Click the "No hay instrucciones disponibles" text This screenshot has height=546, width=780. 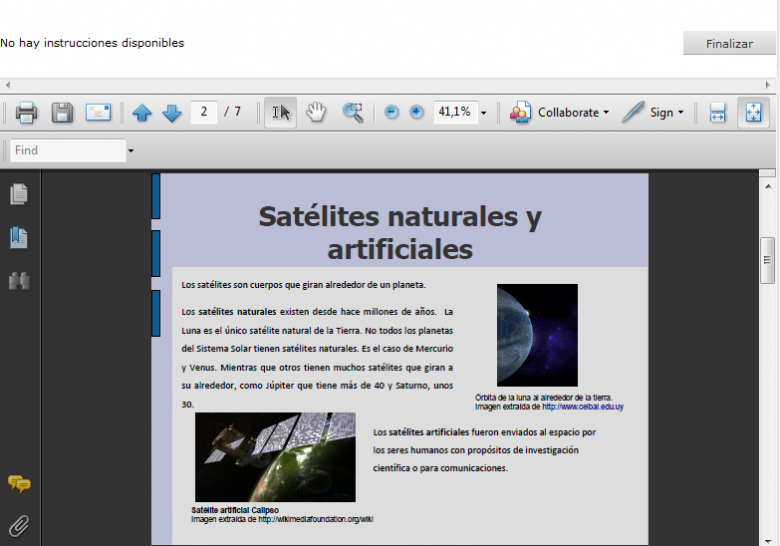92,43
